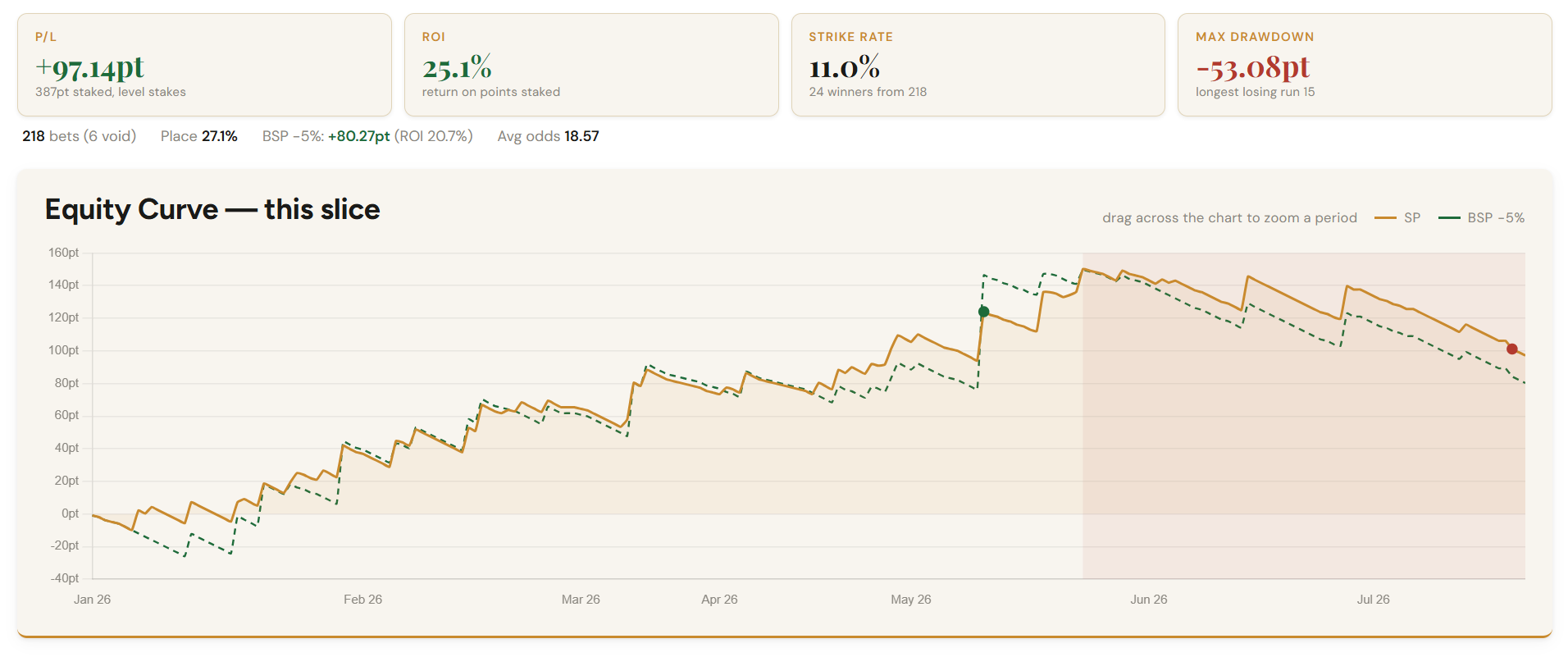This screenshot has height=657, width=1568.
Task: Click the Jul 26 x-axis label
Action: pyautogui.click(x=1373, y=600)
